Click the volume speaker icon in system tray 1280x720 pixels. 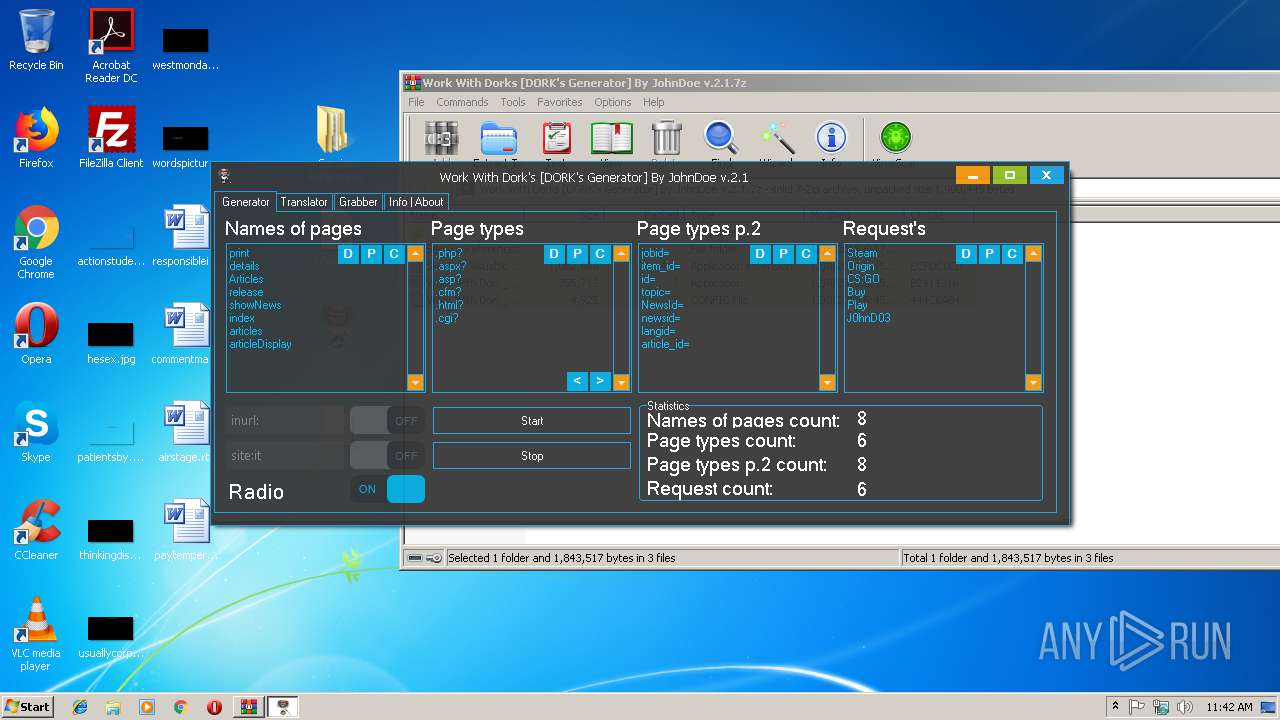(1185, 707)
